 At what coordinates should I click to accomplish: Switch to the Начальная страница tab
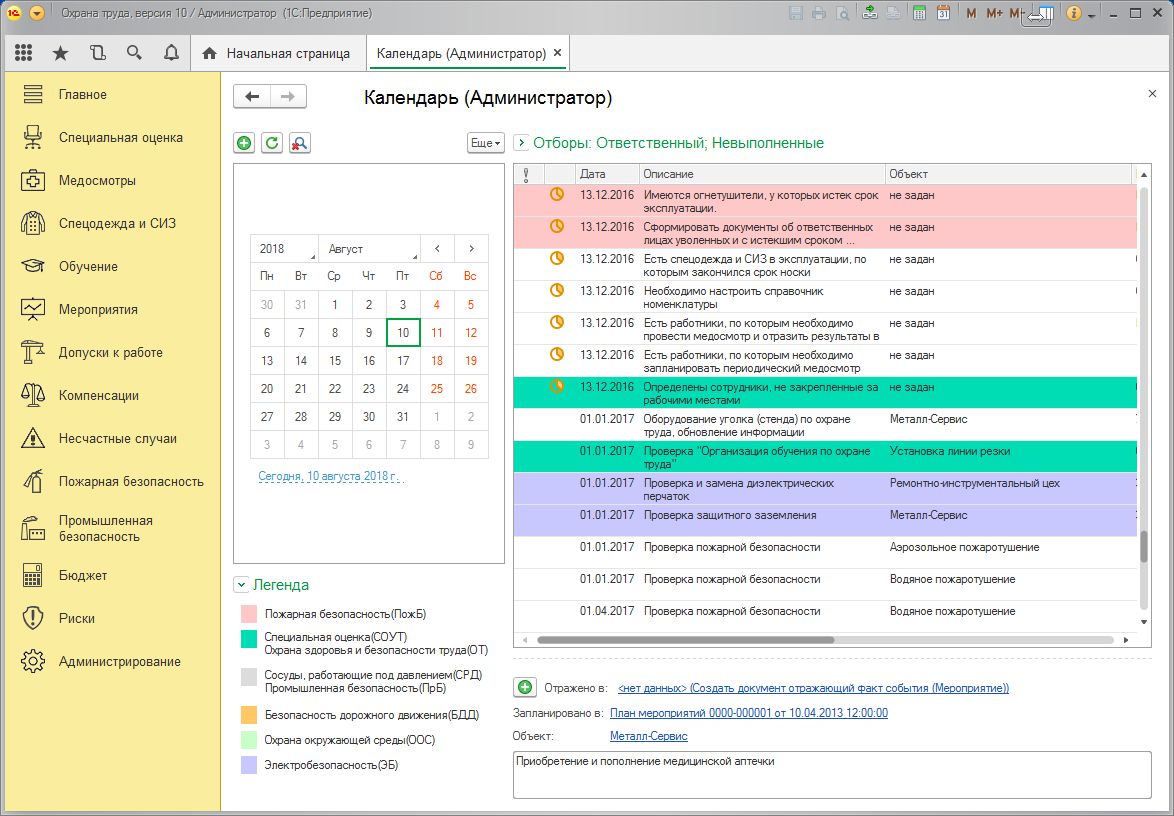pos(277,53)
